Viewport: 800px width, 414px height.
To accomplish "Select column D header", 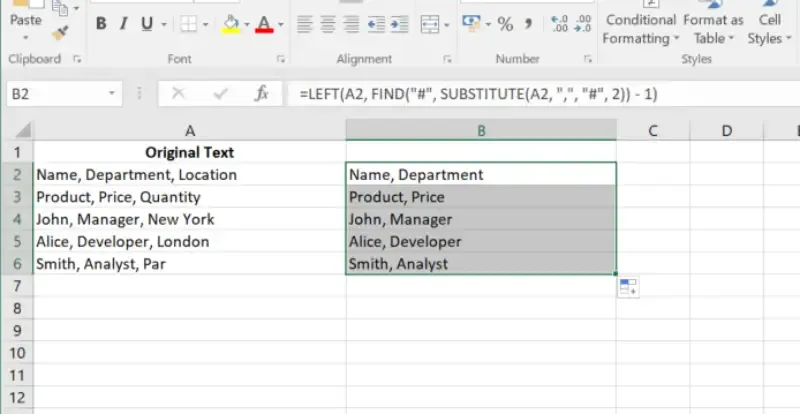I will (x=727, y=131).
